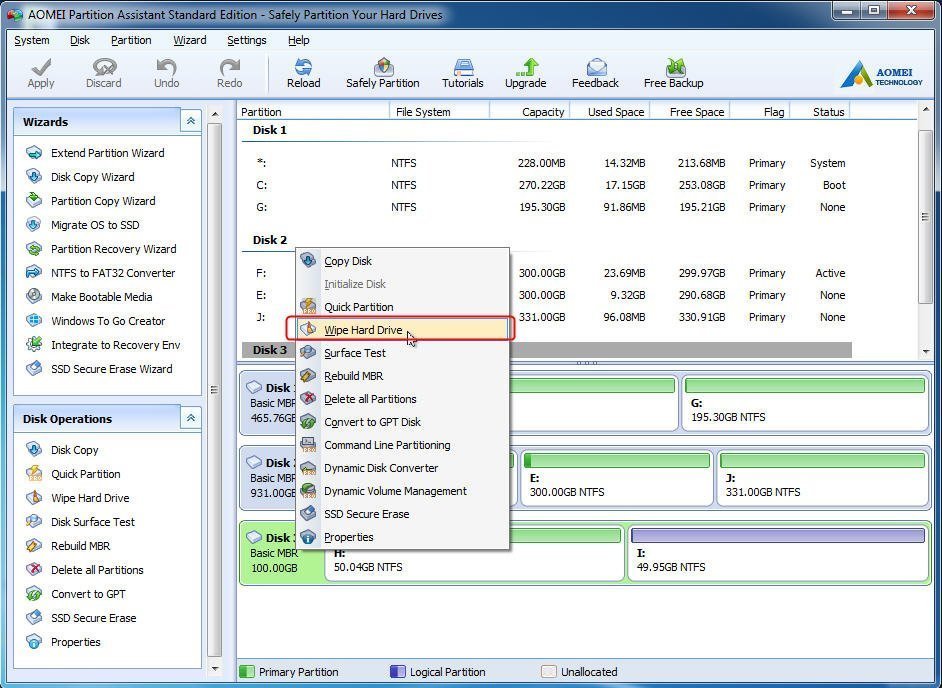Sort by the Used Space column header
This screenshot has height=688, width=942.
[609, 112]
